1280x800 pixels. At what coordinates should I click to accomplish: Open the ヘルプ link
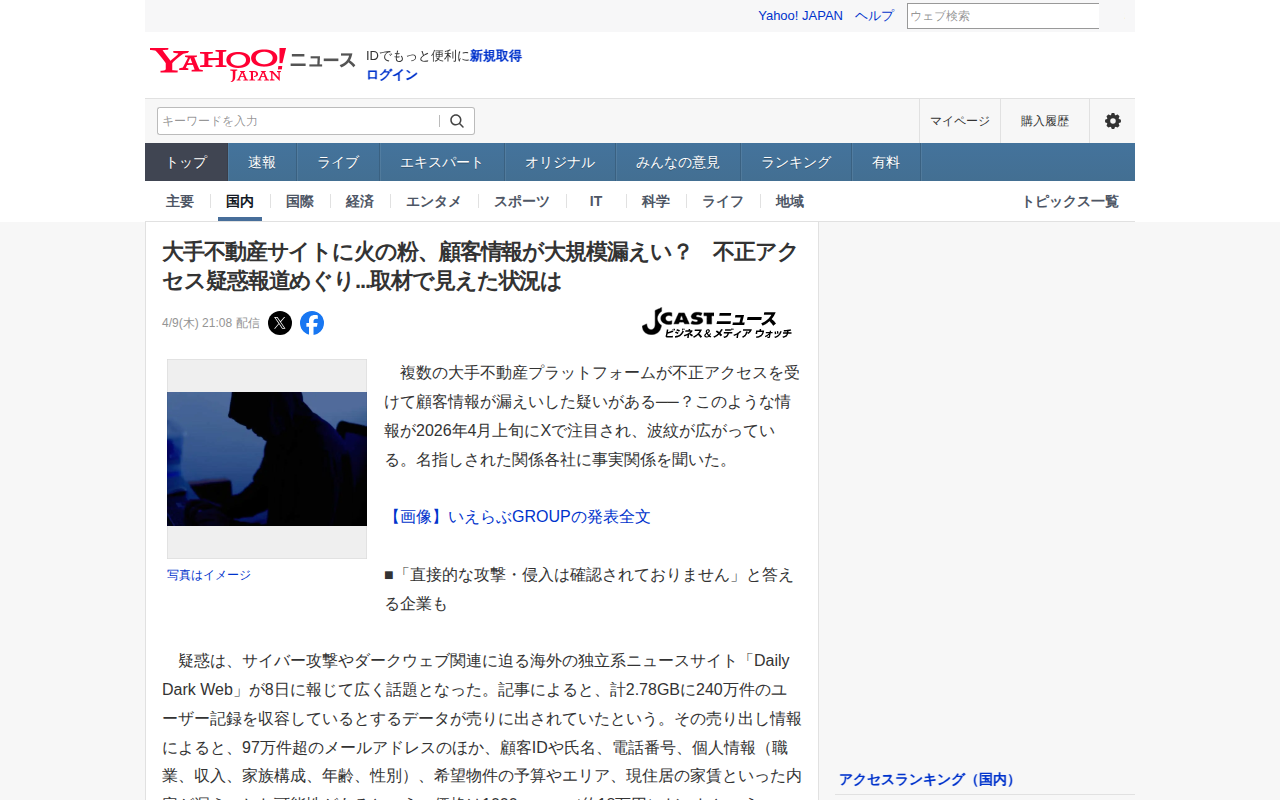coord(875,16)
